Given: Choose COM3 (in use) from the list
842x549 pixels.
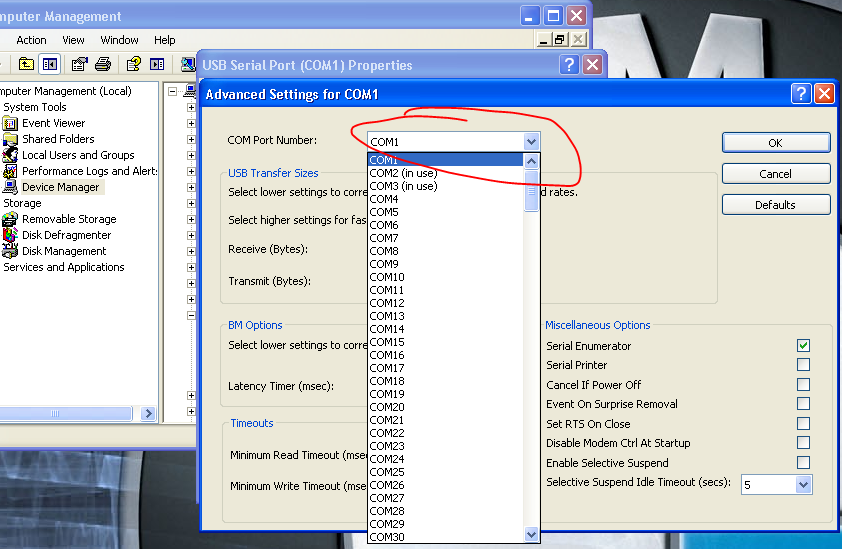Looking at the screenshot, I should pyautogui.click(x=445, y=186).
